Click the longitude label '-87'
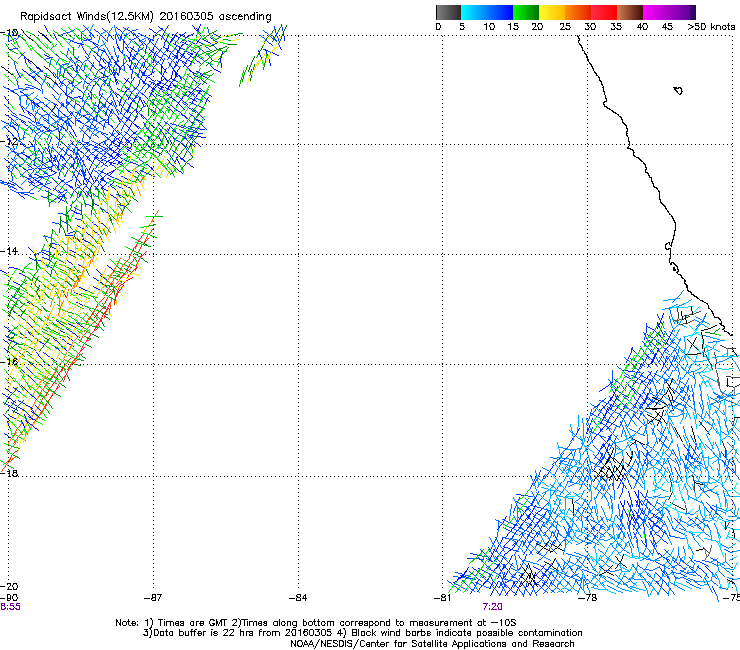 (153, 598)
